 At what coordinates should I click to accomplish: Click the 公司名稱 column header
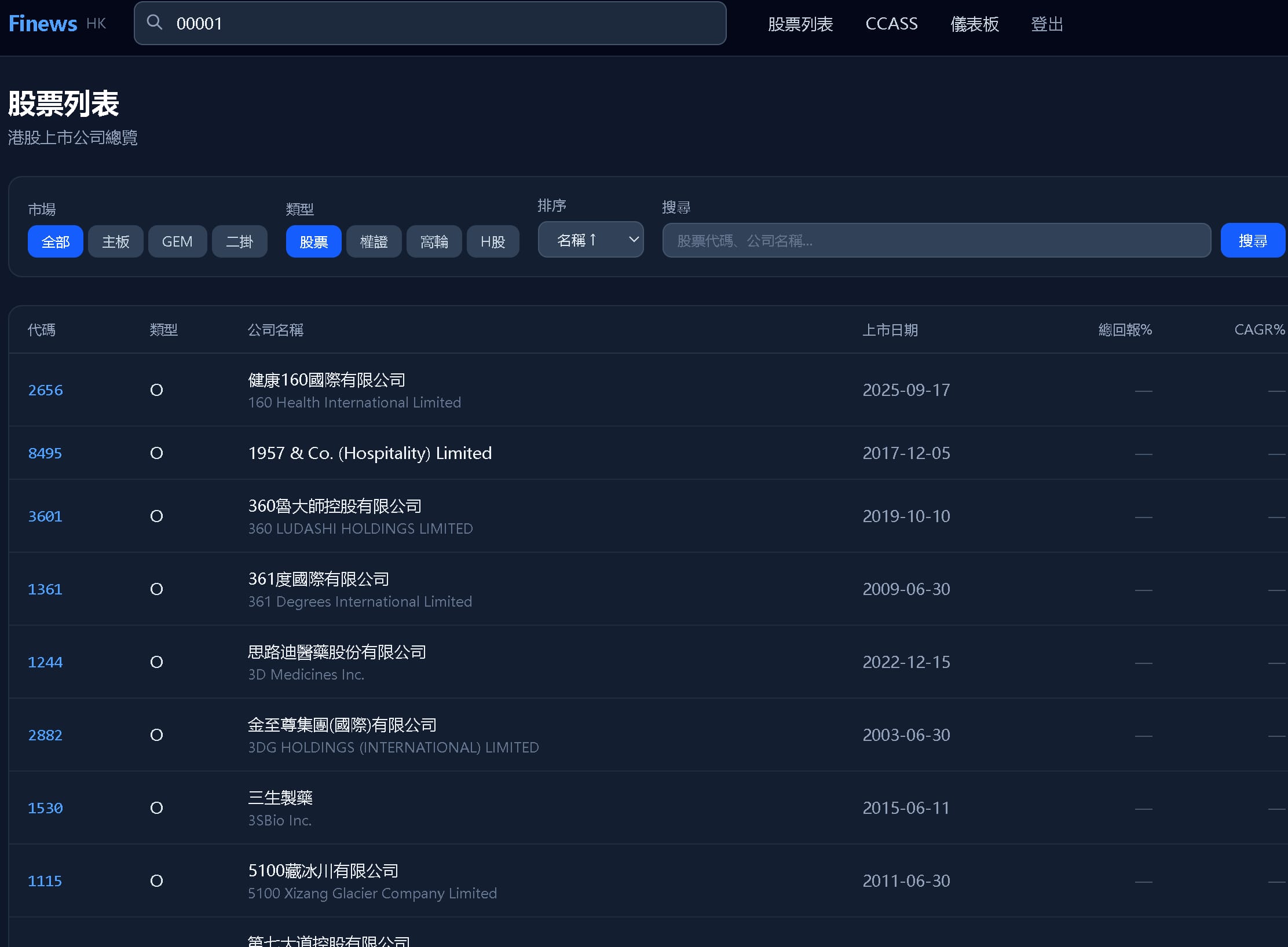click(276, 330)
